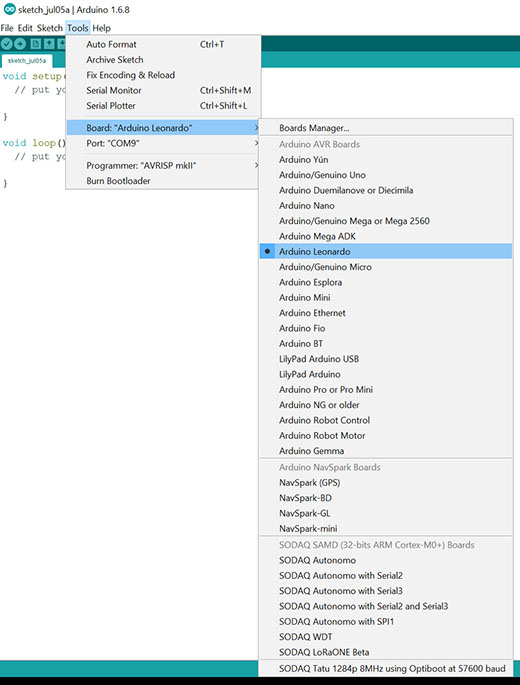
Task: Click the 'void loop()' line in editor
Action: 34,143
